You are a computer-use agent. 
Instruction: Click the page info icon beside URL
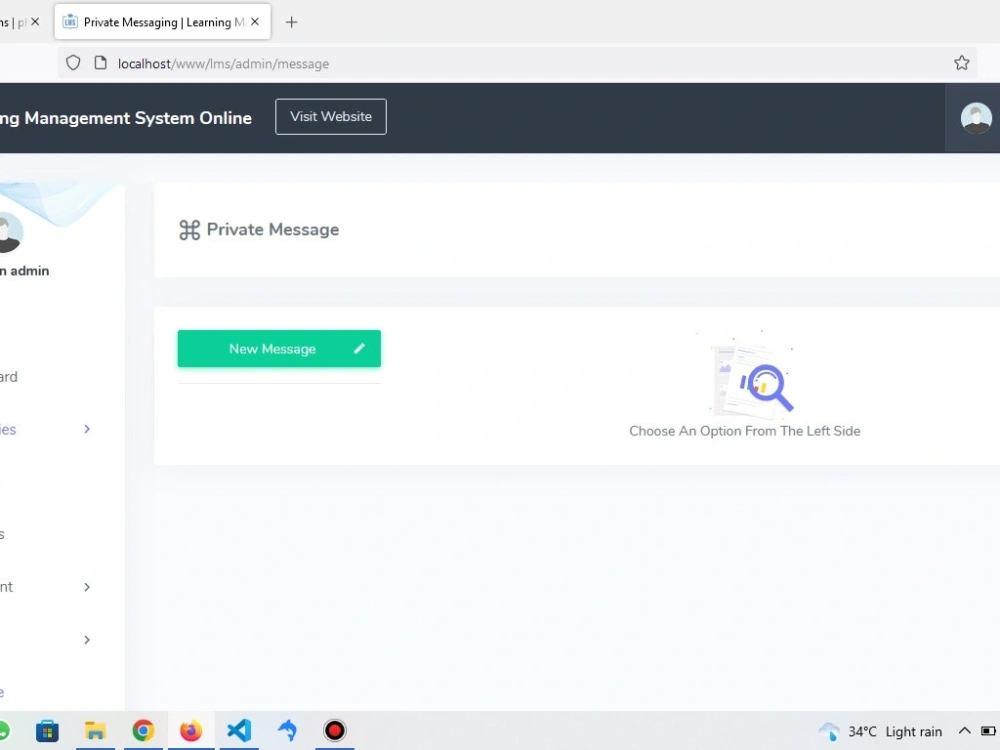[100, 63]
